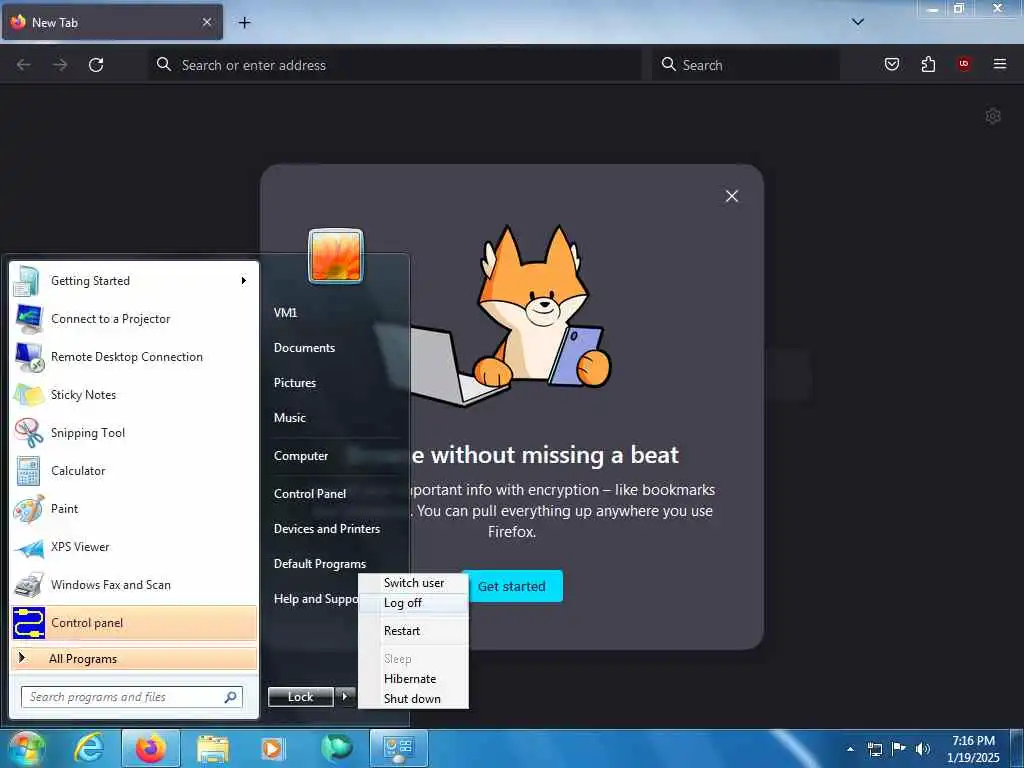Focus the Firefox Search box
This screenshot has height=768, width=1024.
(x=746, y=65)
